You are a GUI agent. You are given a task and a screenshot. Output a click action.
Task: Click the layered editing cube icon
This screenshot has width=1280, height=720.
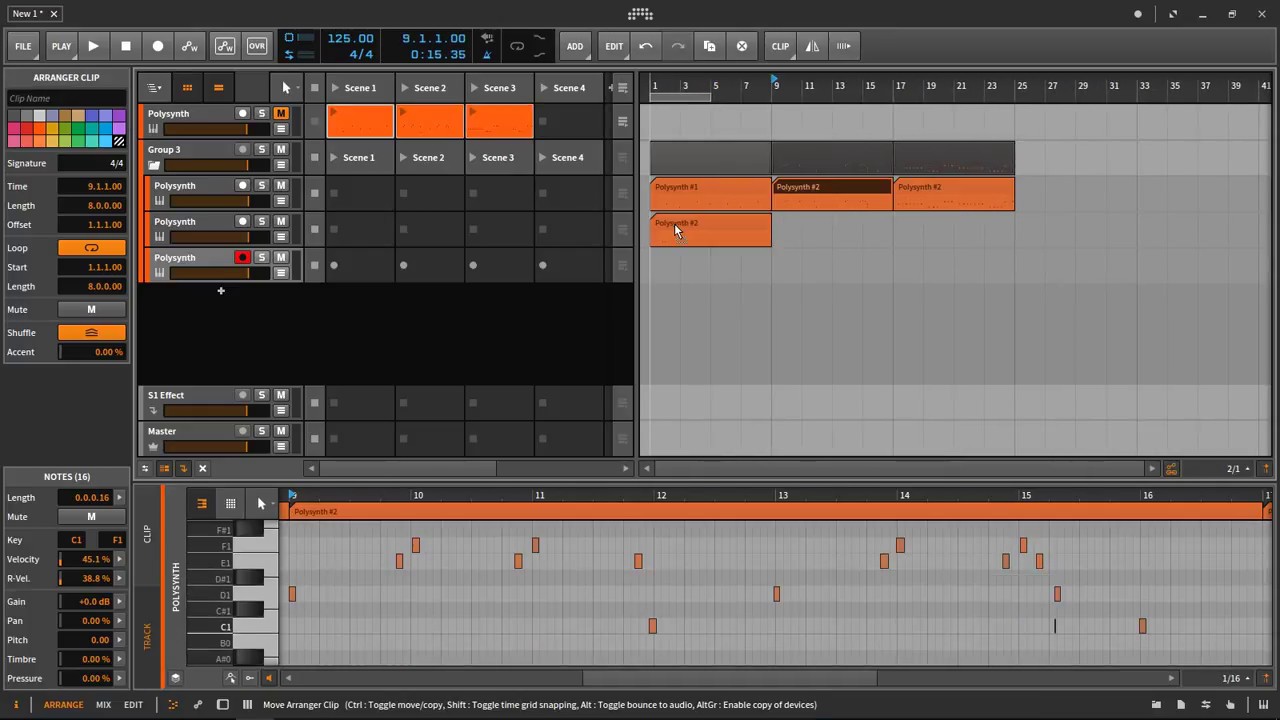[x=175, y=678]
